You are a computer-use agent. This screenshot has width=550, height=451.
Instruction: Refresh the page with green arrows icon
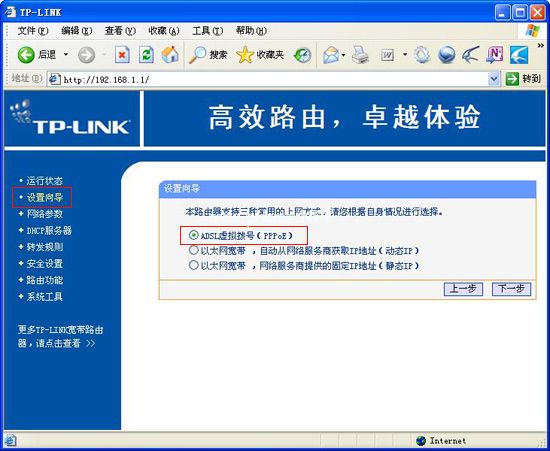[x=146, y=55]
